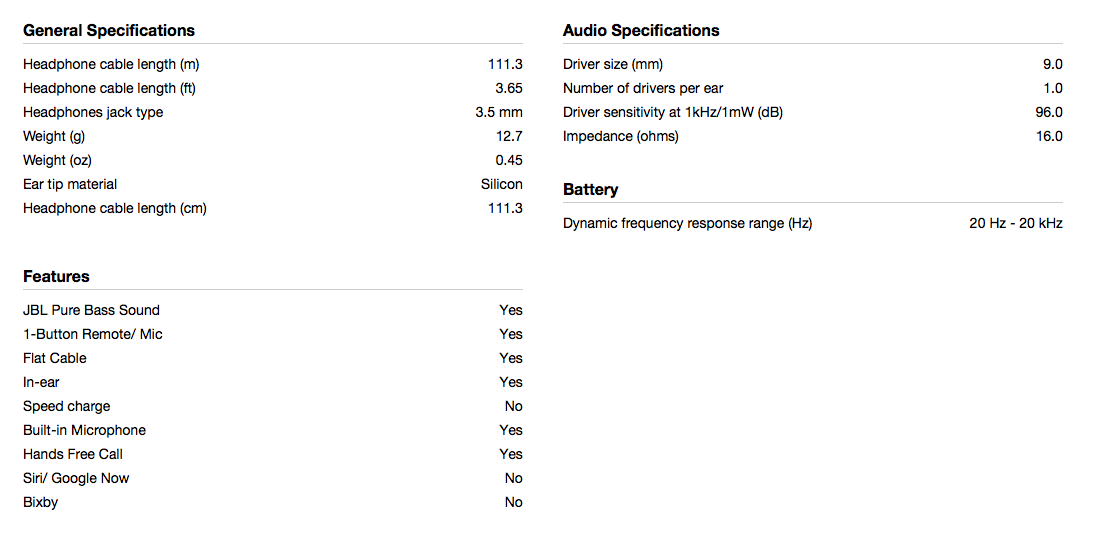Select the 3.5 mm jack type value
Screen dimensions: 1098x546
pos(499,112)
